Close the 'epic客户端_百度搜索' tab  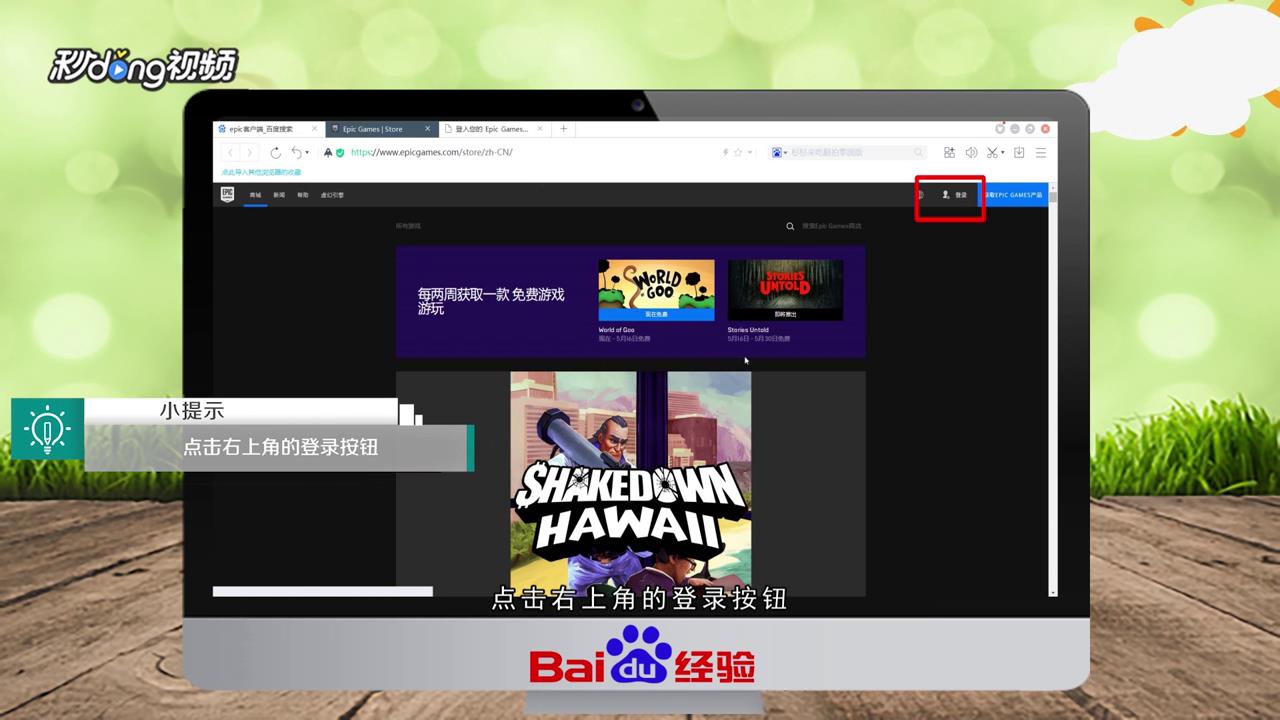(315, 129)
